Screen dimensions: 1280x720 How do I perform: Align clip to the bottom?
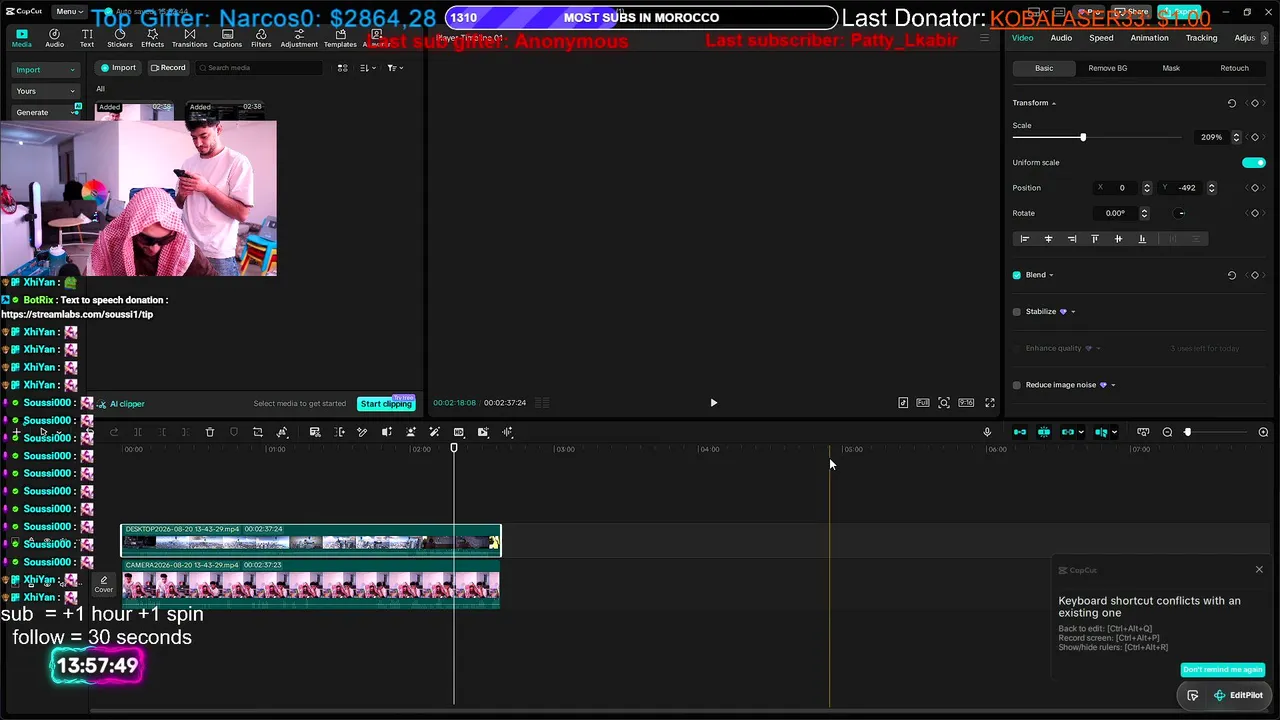[x=1142, y=239]
